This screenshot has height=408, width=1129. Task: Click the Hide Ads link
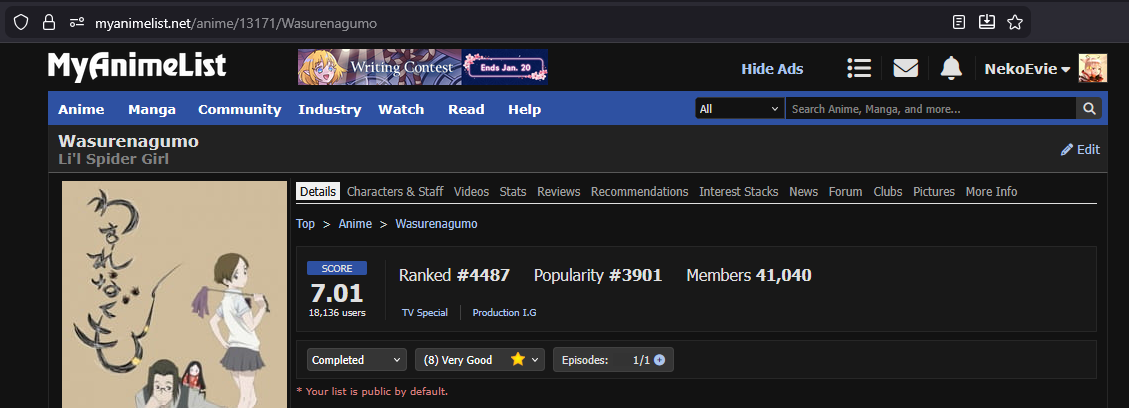[772, 69]
